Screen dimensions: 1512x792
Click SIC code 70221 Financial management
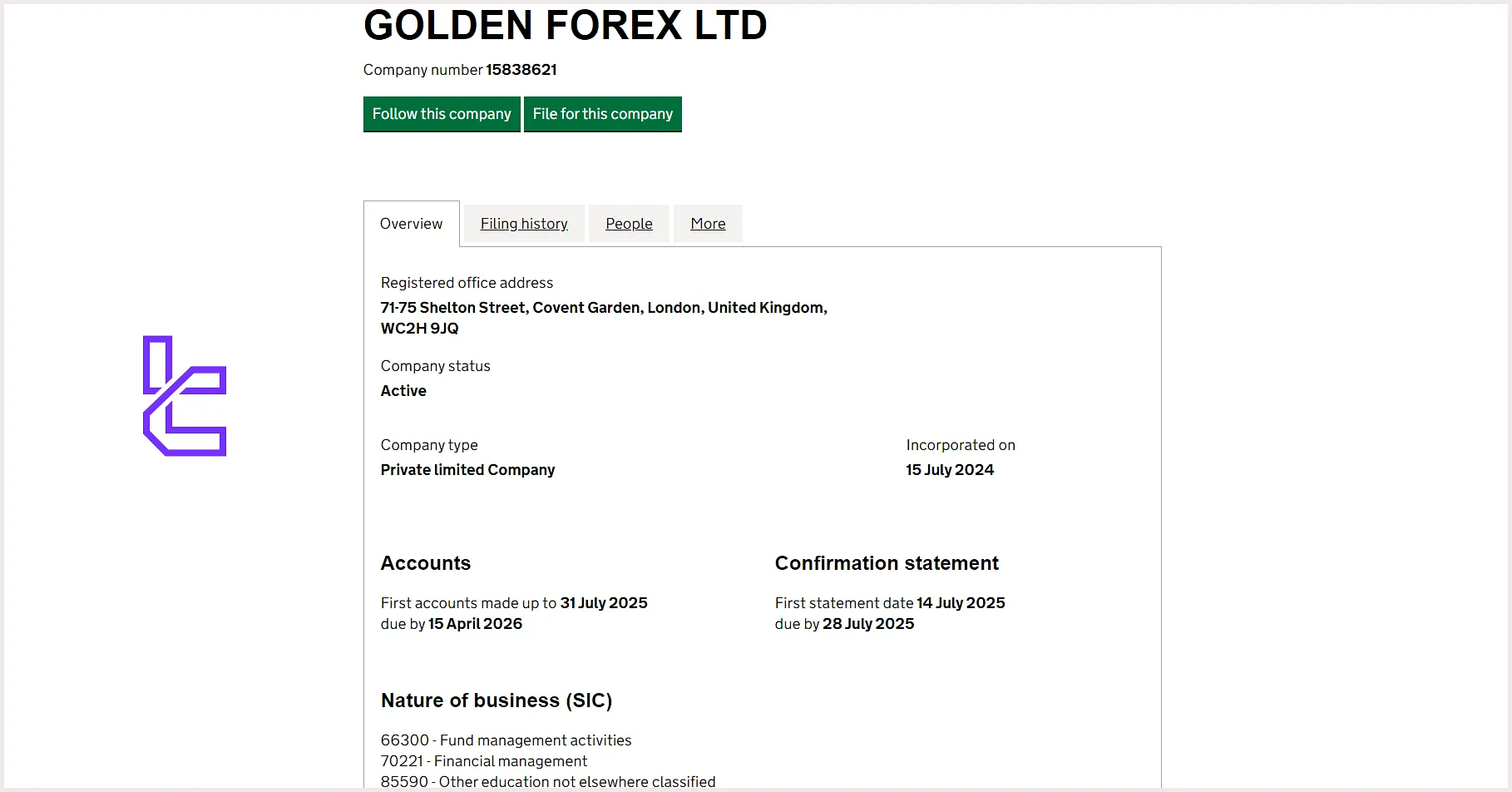coord(484,761)
